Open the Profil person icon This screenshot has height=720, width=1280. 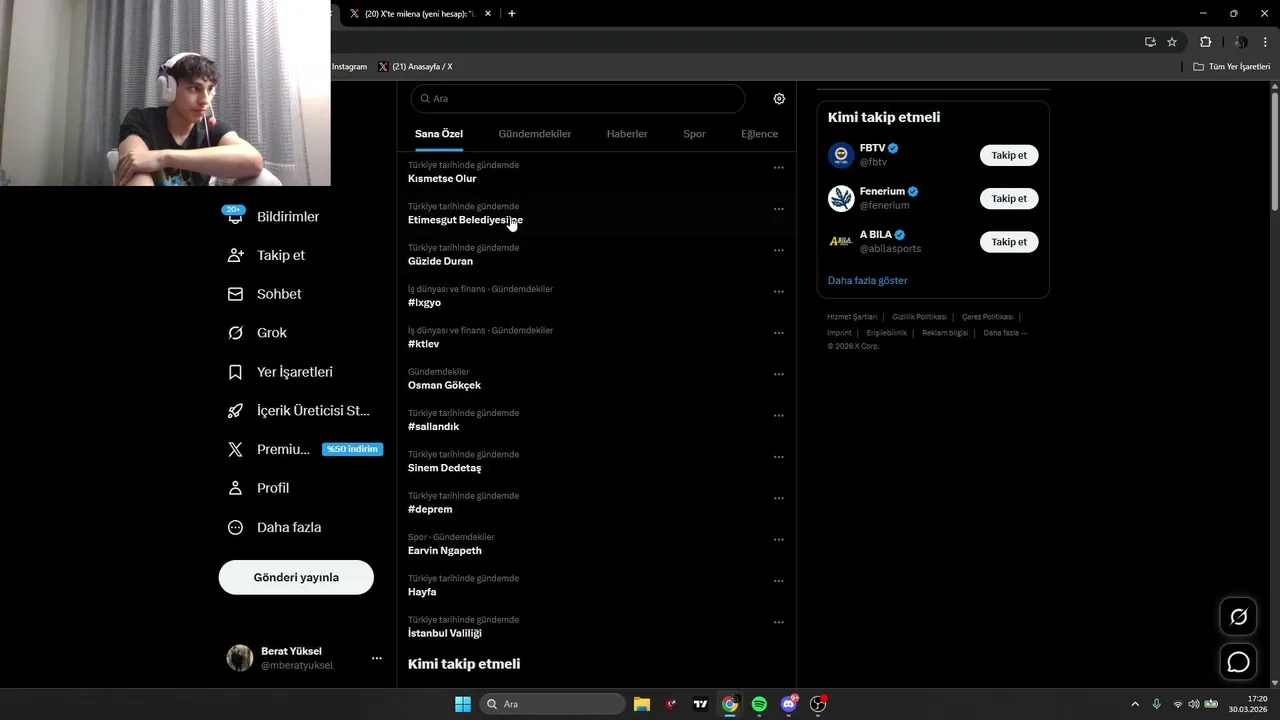tap(235, 488)
